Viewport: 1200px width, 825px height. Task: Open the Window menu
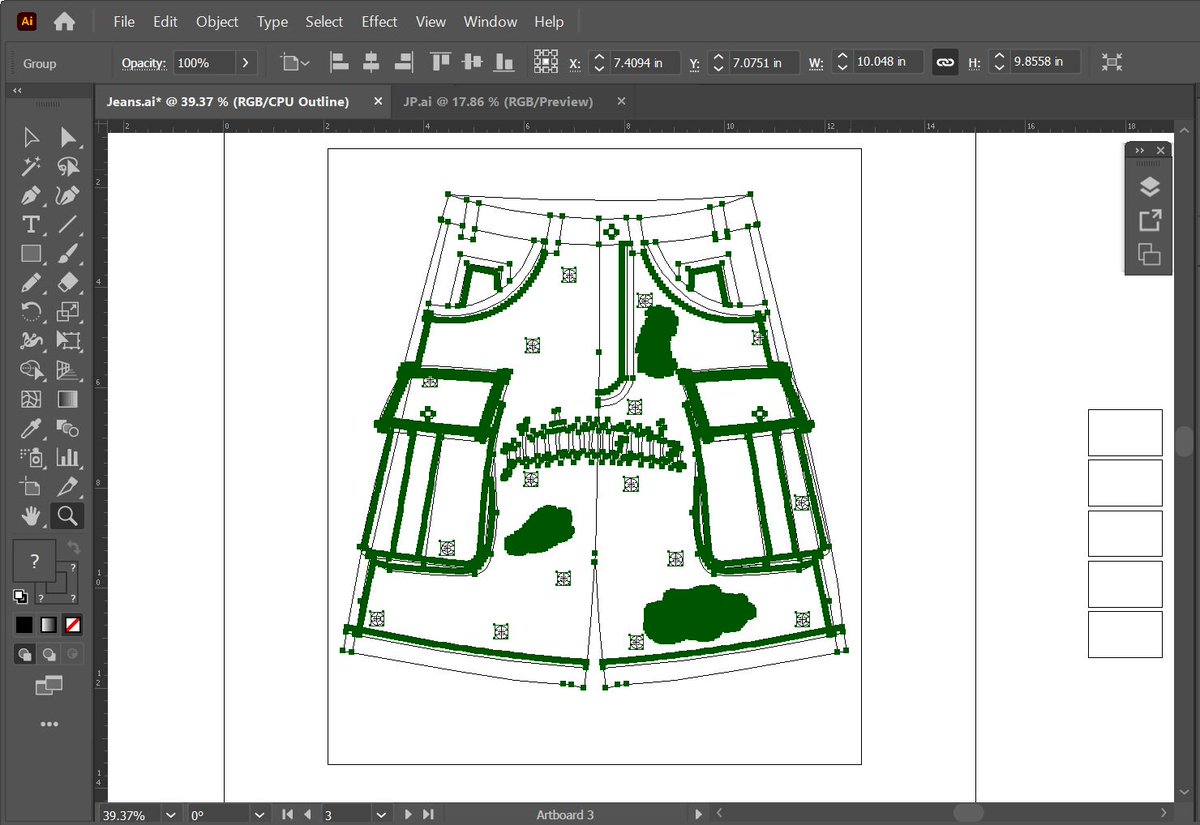[x=490, y=21]
